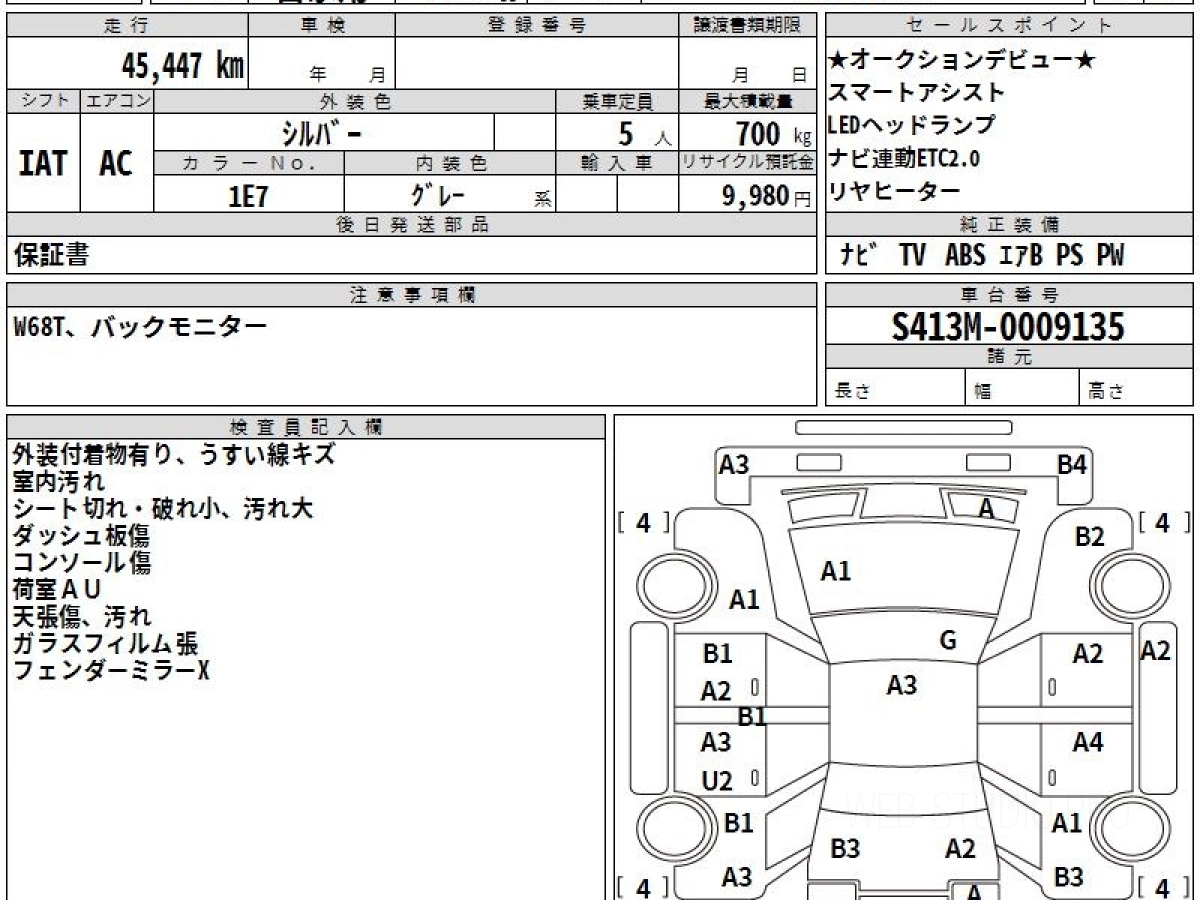
Task: Click the 車検 header cell
Action: [321, 26]
